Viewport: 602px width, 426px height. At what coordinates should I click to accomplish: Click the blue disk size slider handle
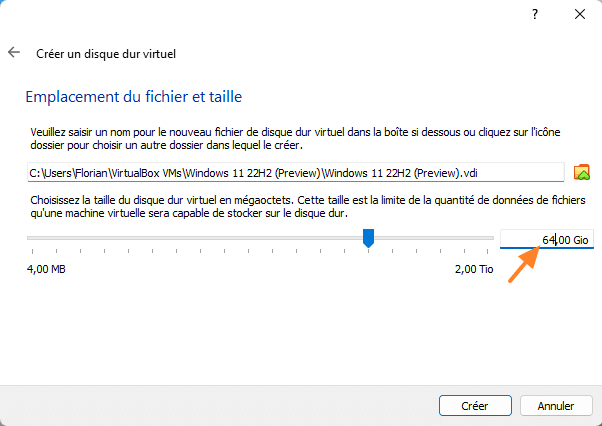369,238
